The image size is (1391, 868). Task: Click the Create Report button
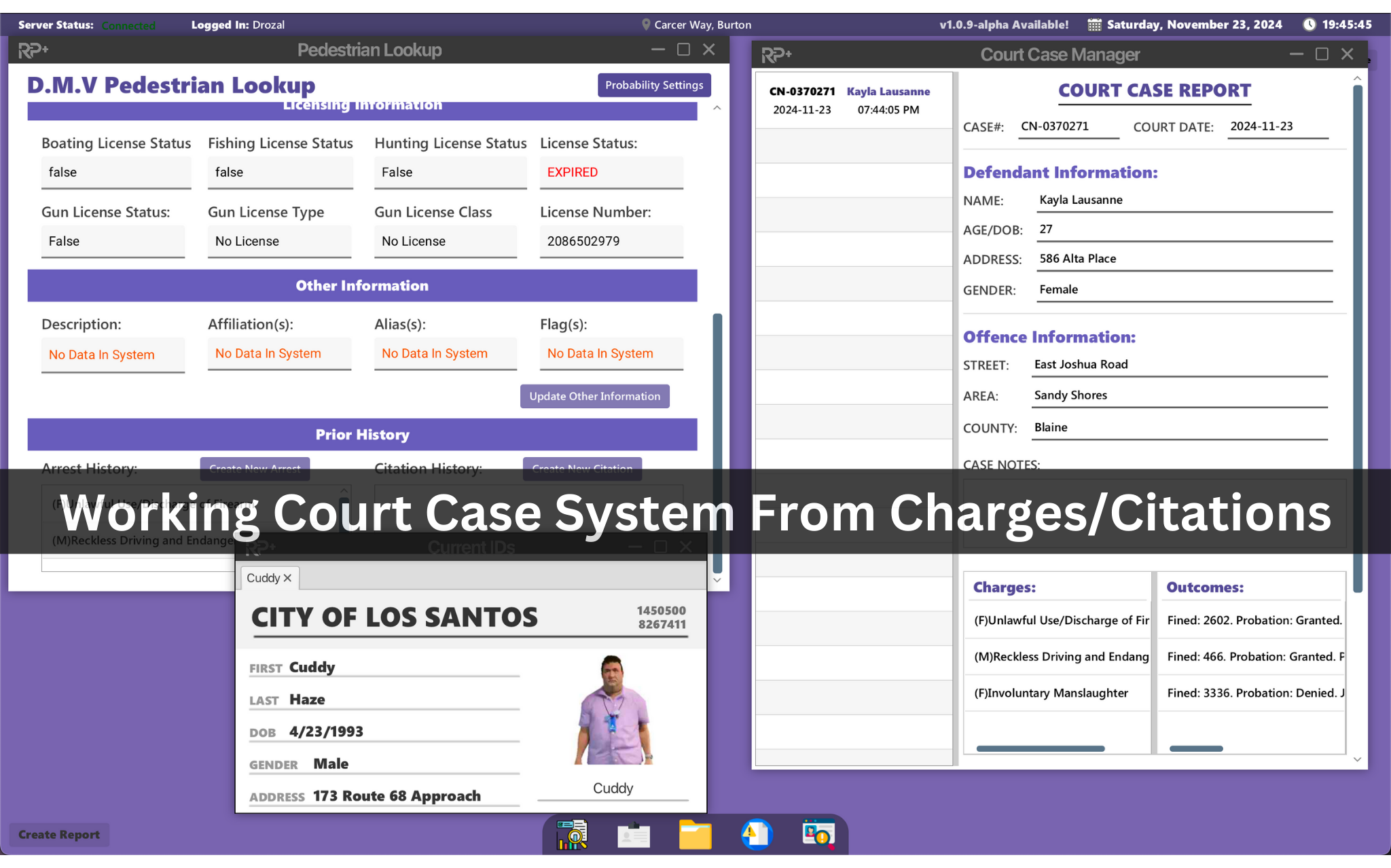click(59, 834)
